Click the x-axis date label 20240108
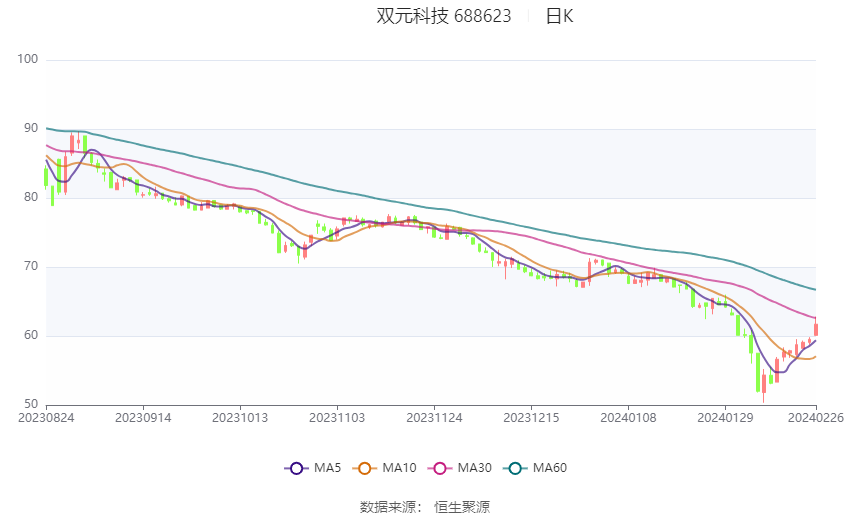Image resolution: width=850 pixels, height=517 pixels. pos(628,418)
